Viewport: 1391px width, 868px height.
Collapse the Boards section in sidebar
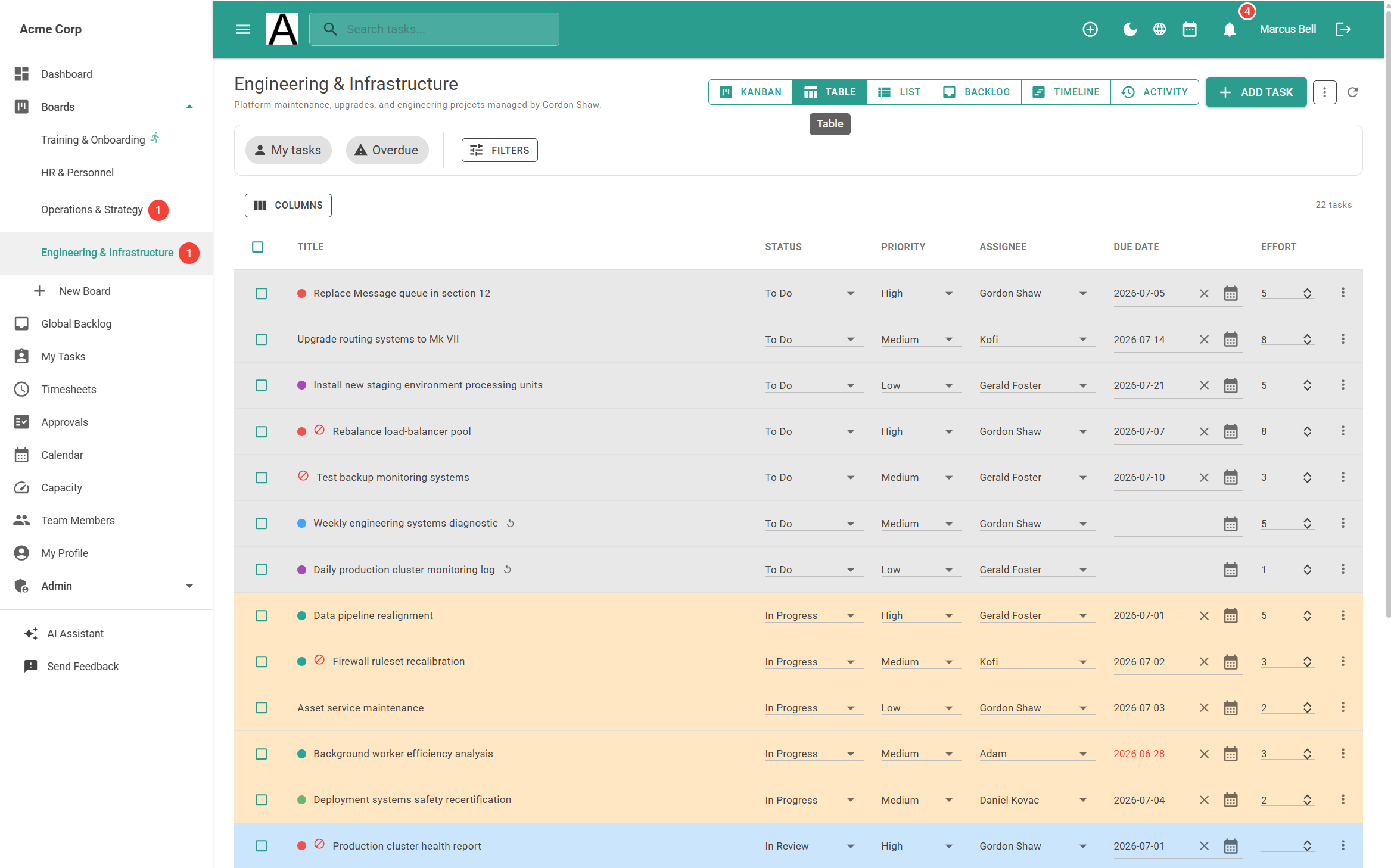pos(189,107)
